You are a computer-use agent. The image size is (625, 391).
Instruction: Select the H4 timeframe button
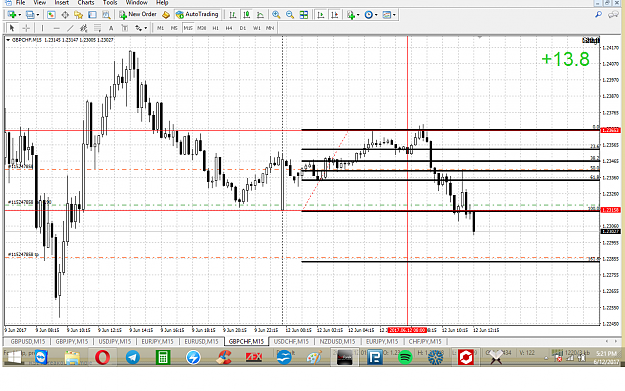pos(229,28)
